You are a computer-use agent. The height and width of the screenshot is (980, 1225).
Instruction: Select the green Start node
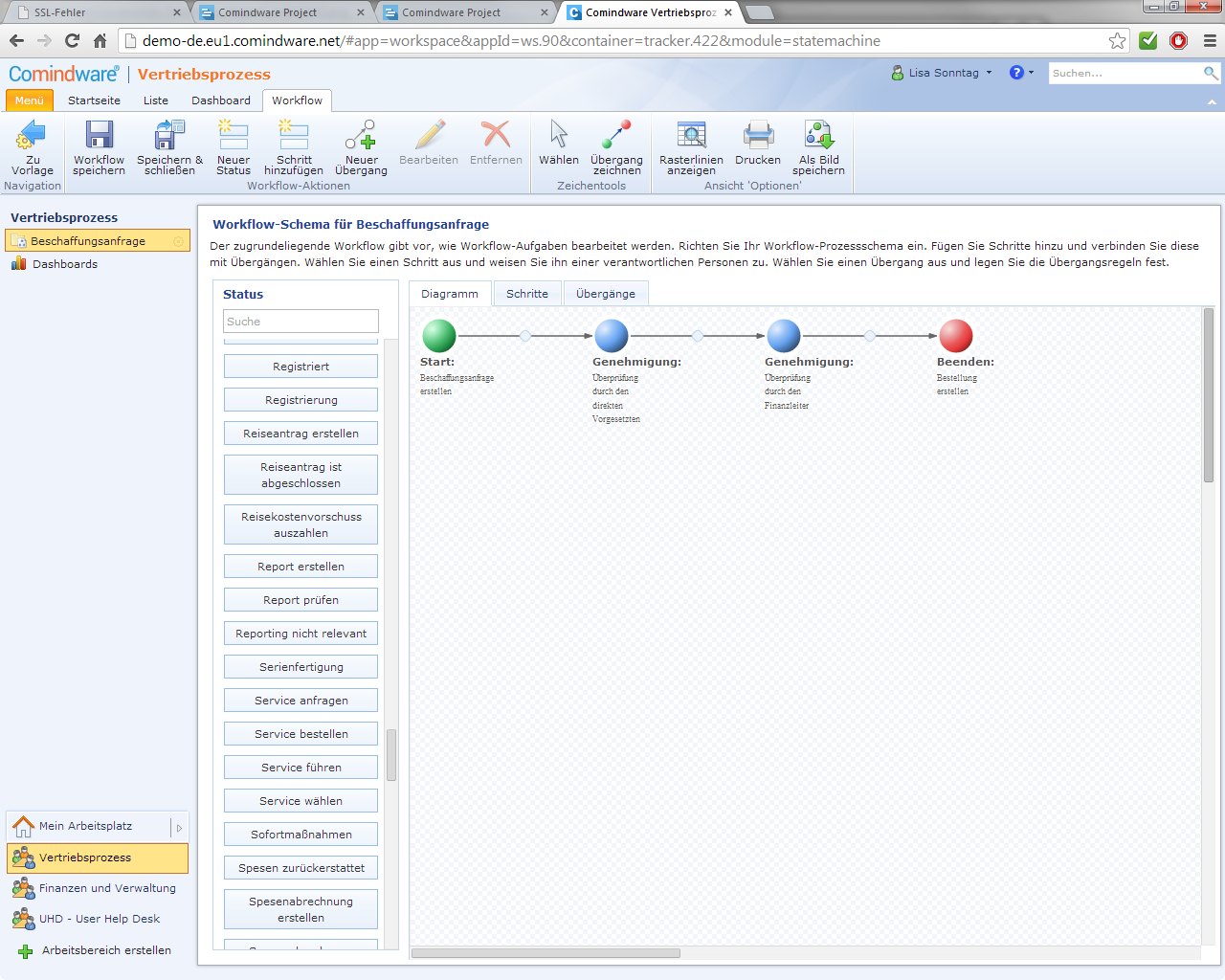[x=439, y=336]
